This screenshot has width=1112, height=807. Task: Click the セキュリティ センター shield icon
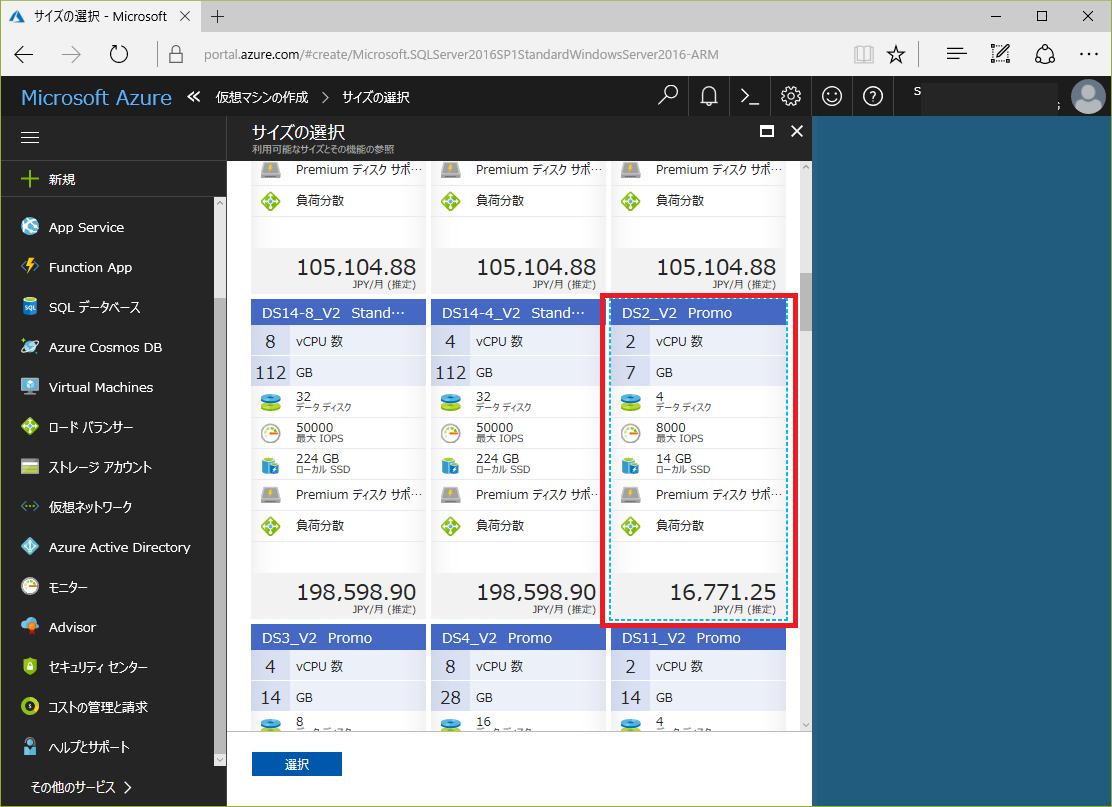click(30, 667)
